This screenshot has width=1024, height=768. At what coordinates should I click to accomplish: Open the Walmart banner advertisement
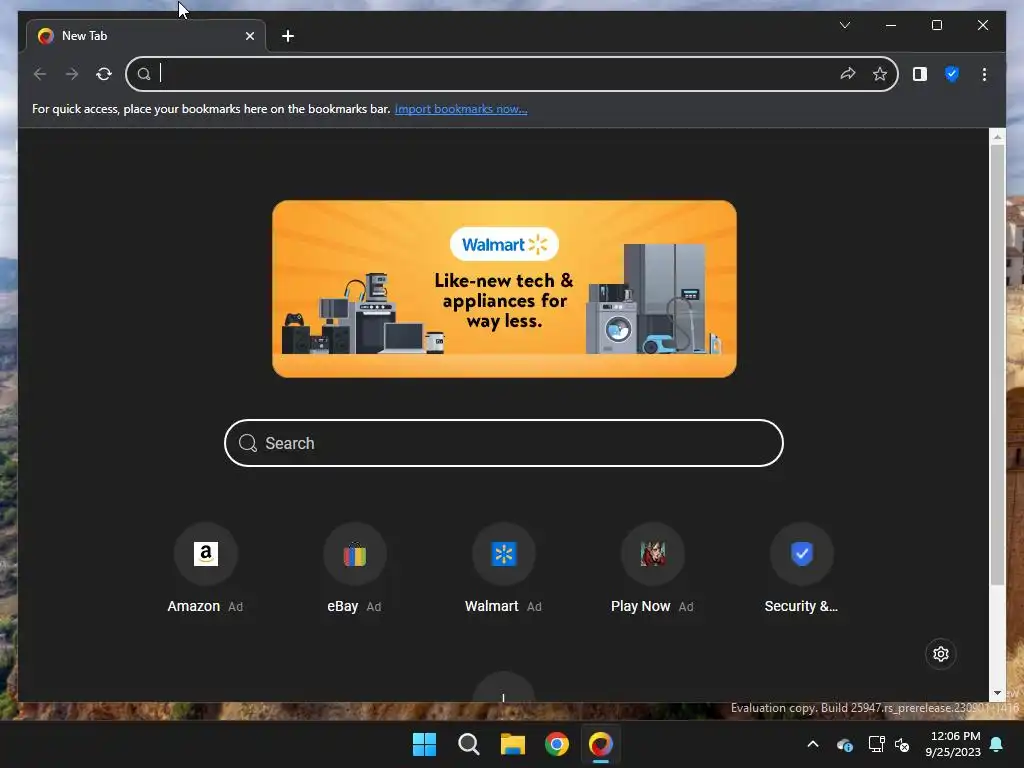[504, 289]
